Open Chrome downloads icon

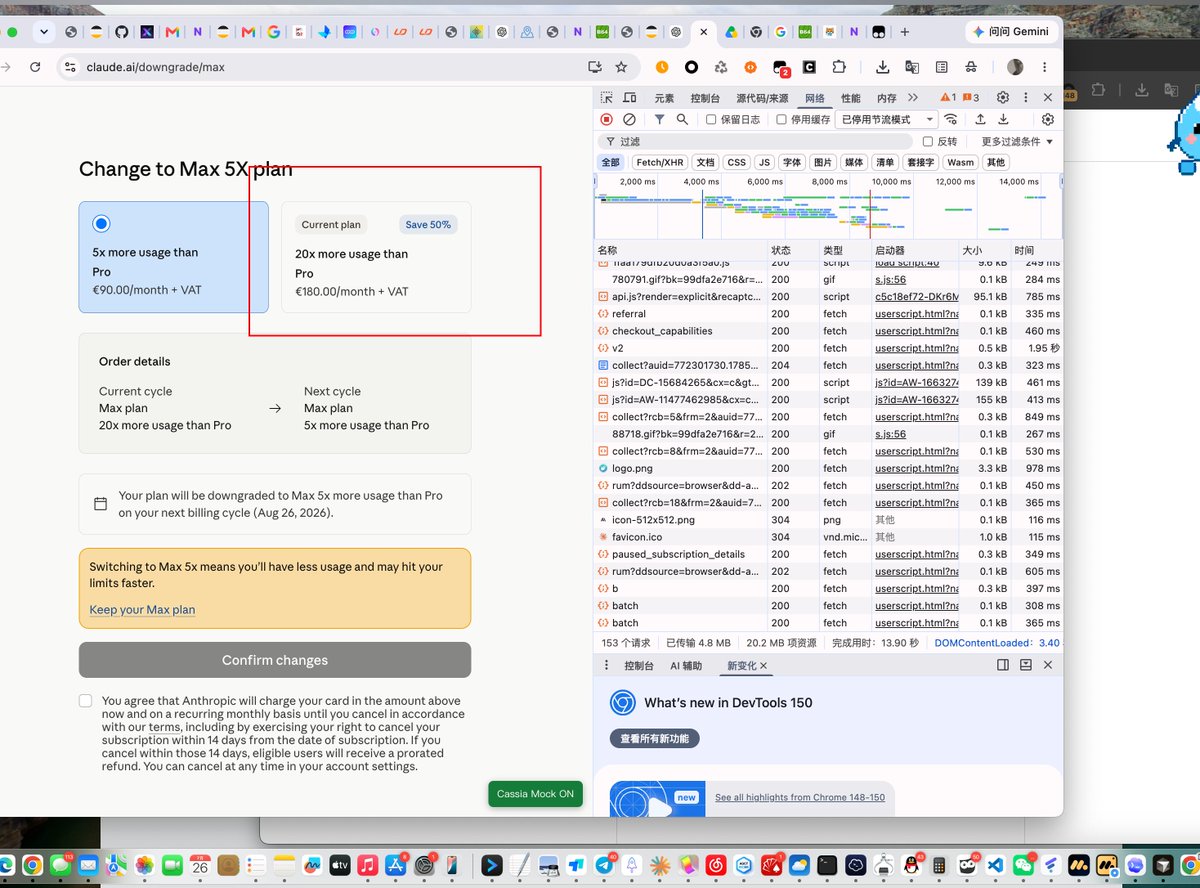(x=883, y=67)
